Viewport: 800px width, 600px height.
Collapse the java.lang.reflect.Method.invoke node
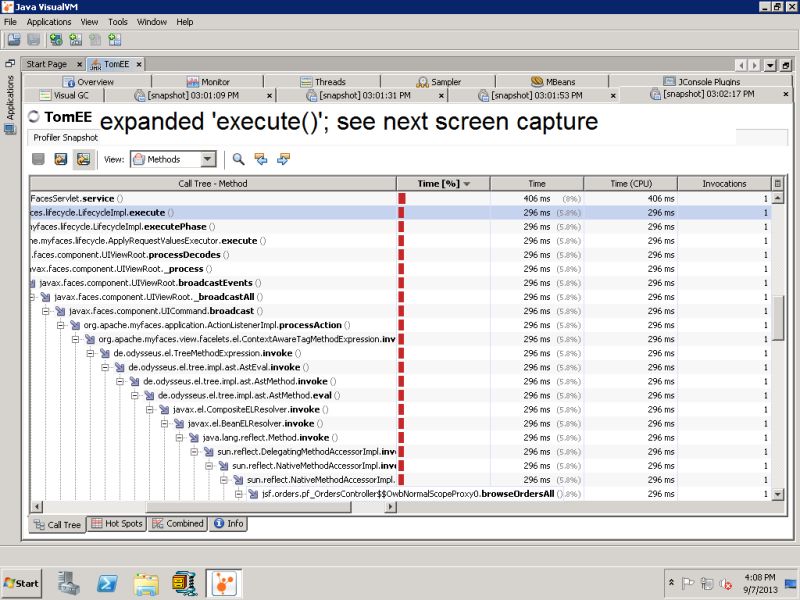pos(178,437)
